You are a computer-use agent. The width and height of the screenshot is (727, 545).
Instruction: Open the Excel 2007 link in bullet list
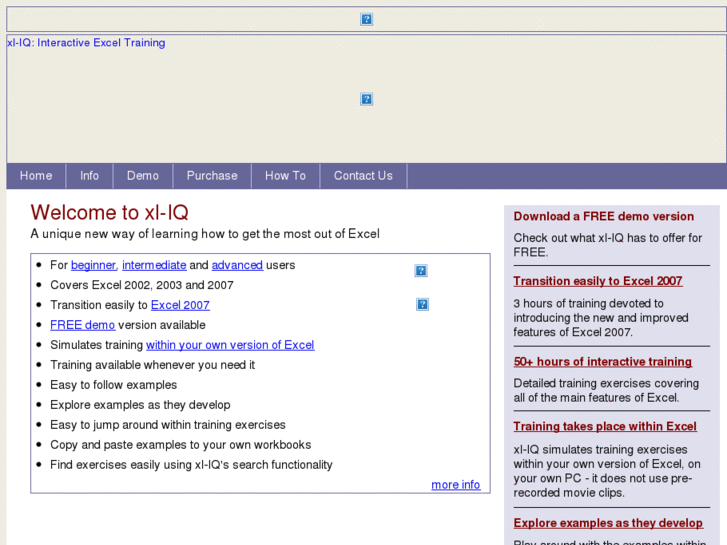(180, 305)
